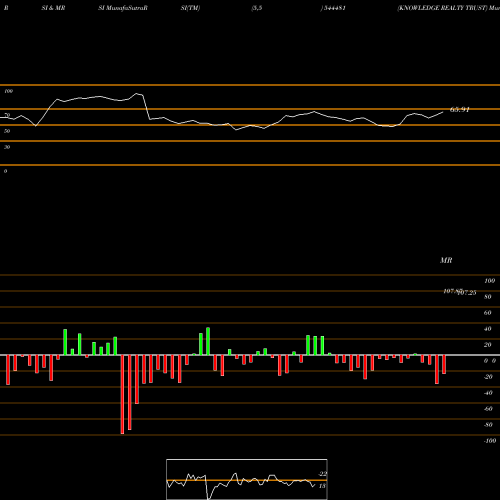Viewport: 500px width, 500px height.
Task: Click the RSI axis label 100
Action: [x=9, y=91]
